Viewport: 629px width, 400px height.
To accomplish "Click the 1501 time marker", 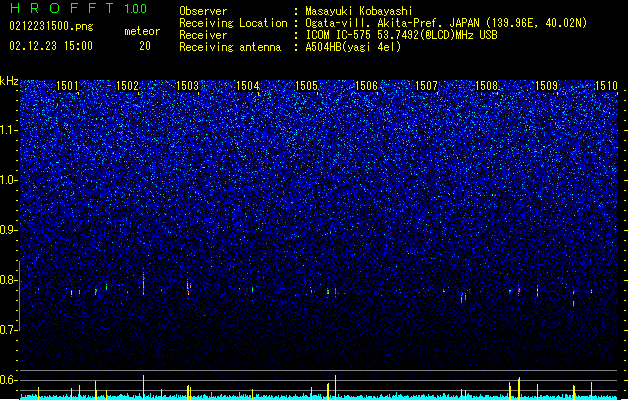I will 67,86.
